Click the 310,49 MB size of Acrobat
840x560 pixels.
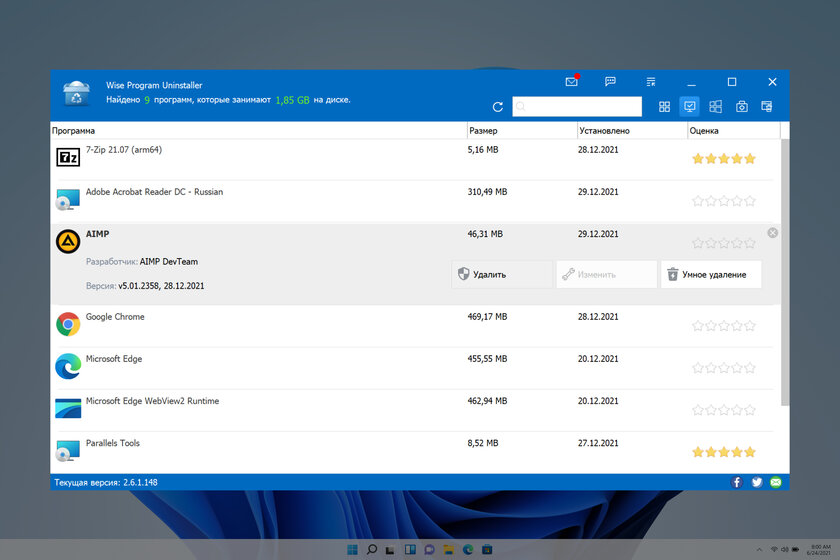click(x=487, y=192)
